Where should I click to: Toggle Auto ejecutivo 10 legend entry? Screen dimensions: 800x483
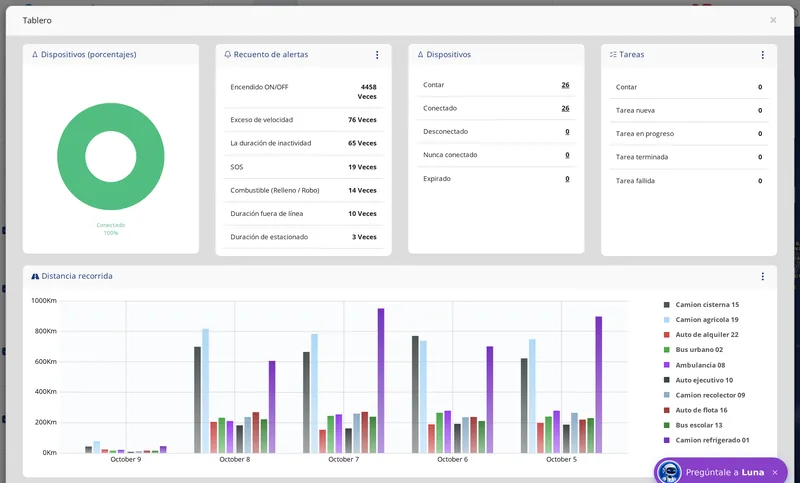[698, 380]
